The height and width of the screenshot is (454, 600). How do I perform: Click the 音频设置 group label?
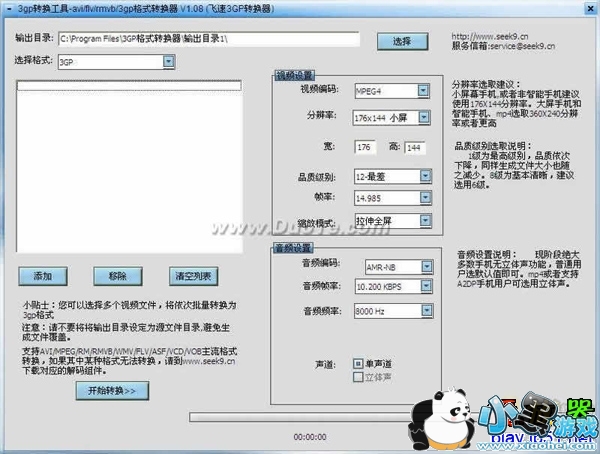tap(293, 248)
